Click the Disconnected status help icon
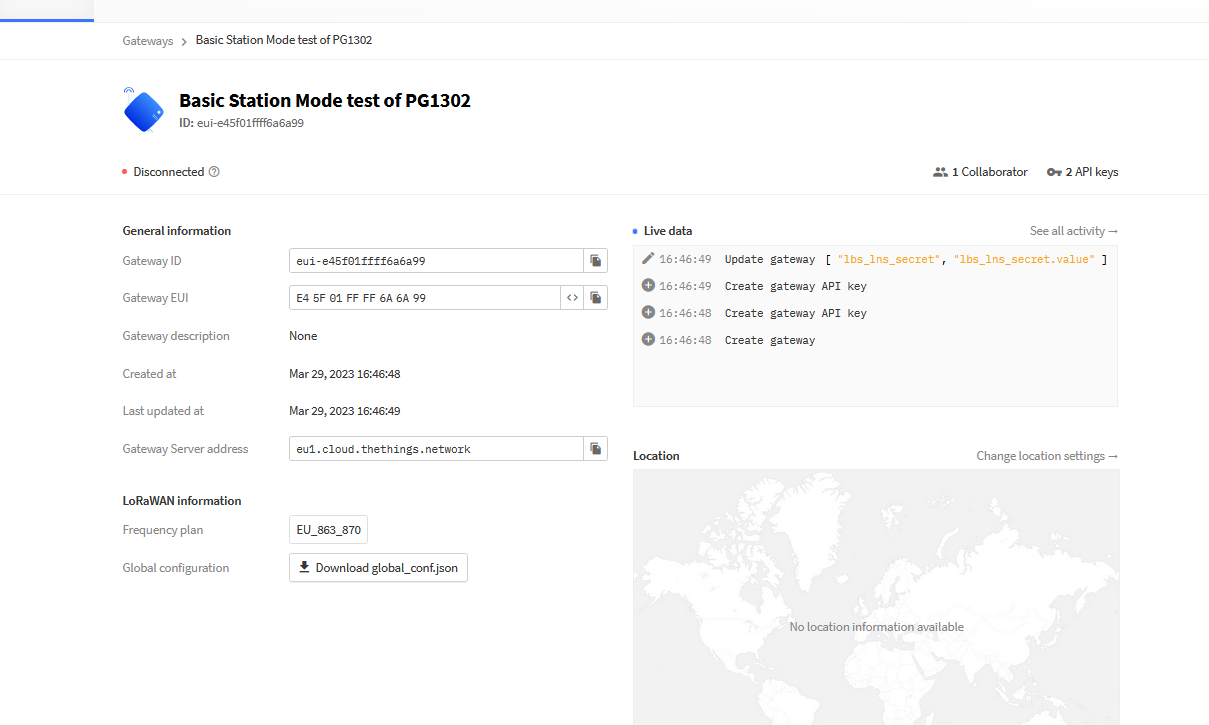This screenshot has height=725, width=1209. 214,172
